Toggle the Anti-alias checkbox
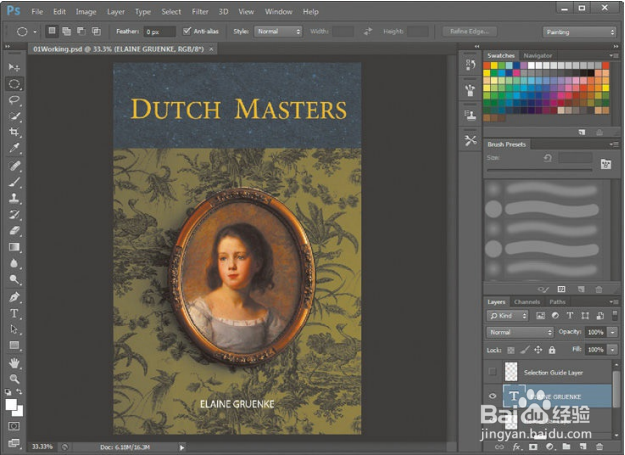The image size is (625, 455). pos(187,31)
